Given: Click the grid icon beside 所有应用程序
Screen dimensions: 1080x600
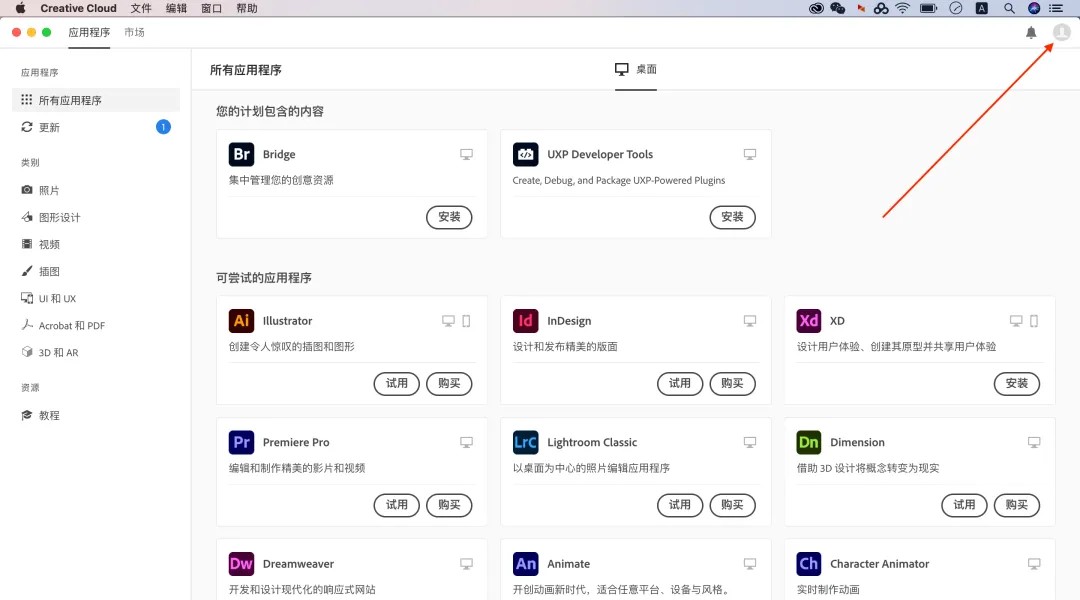Looking at the screenshot, I should 27,100.
